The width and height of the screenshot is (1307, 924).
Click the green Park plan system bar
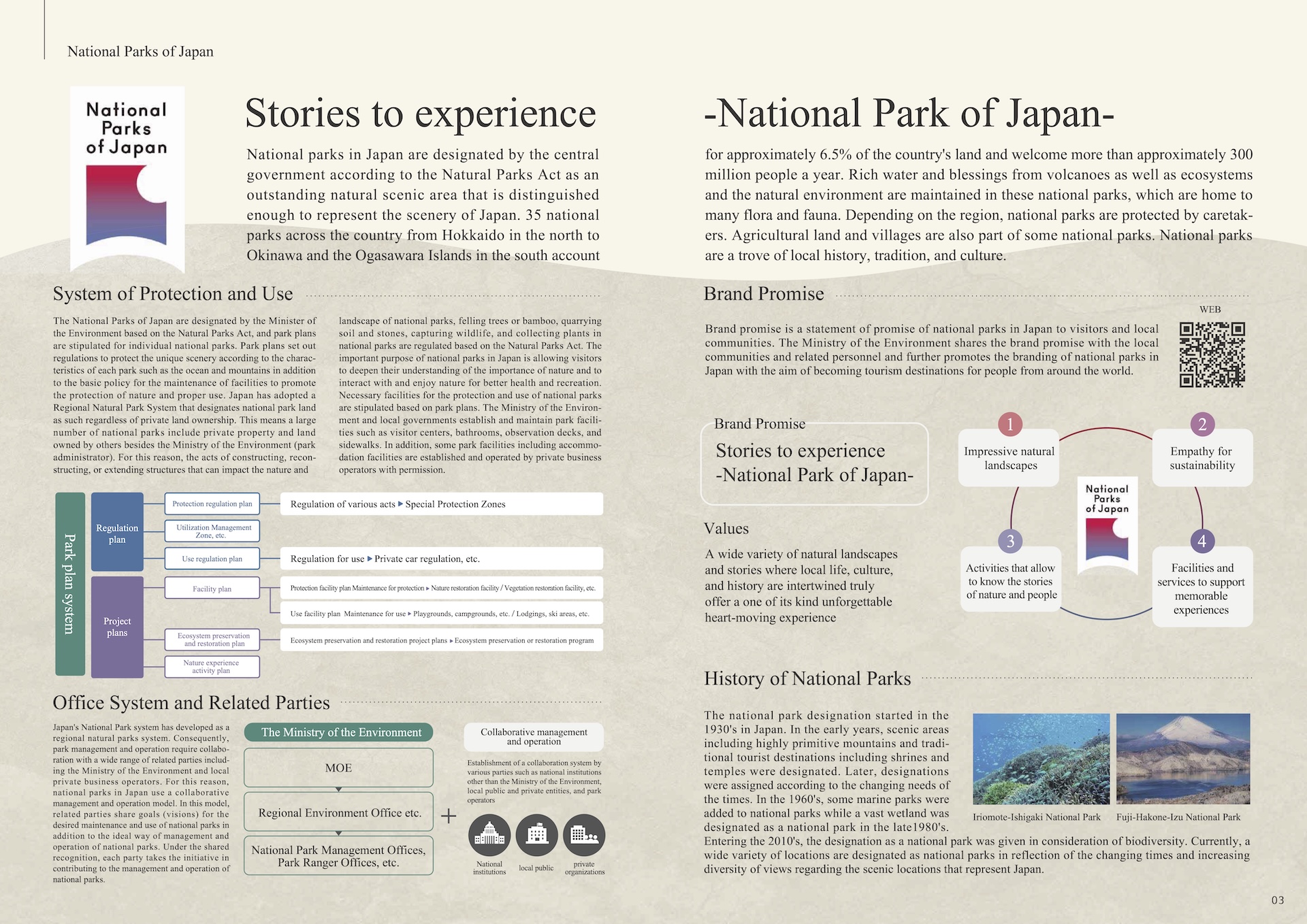click(x=70, y=584)
